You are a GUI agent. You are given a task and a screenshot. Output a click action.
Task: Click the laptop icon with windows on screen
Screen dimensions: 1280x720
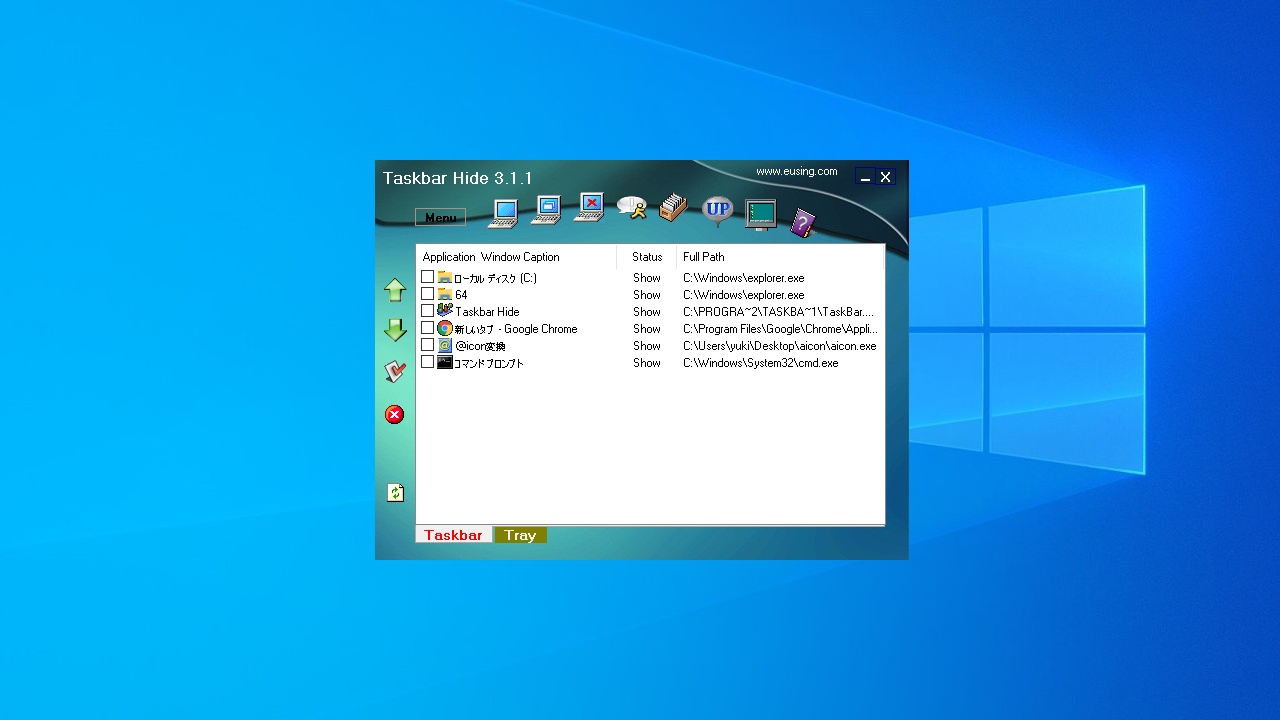tap(547, 209)
